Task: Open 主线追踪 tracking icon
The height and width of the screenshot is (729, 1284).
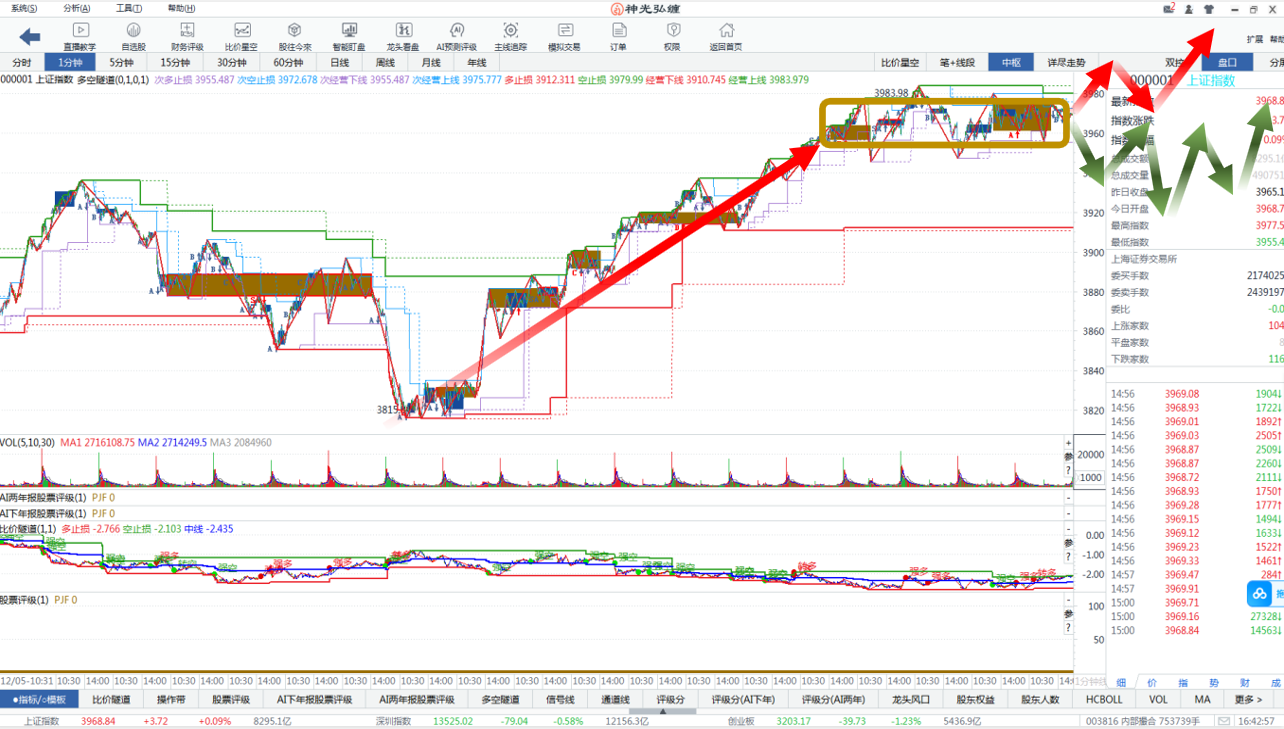Action: (510, 37)
